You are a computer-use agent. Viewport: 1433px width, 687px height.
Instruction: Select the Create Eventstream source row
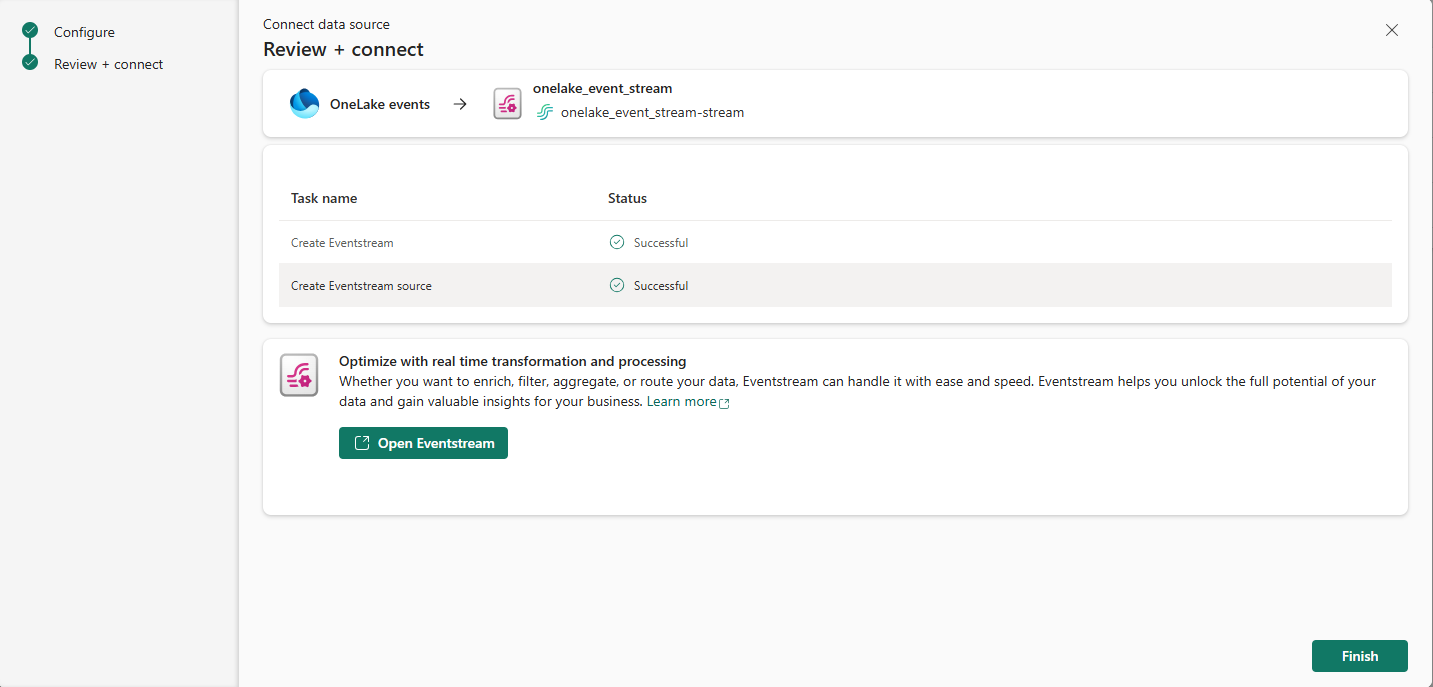(x=361, y=286)
